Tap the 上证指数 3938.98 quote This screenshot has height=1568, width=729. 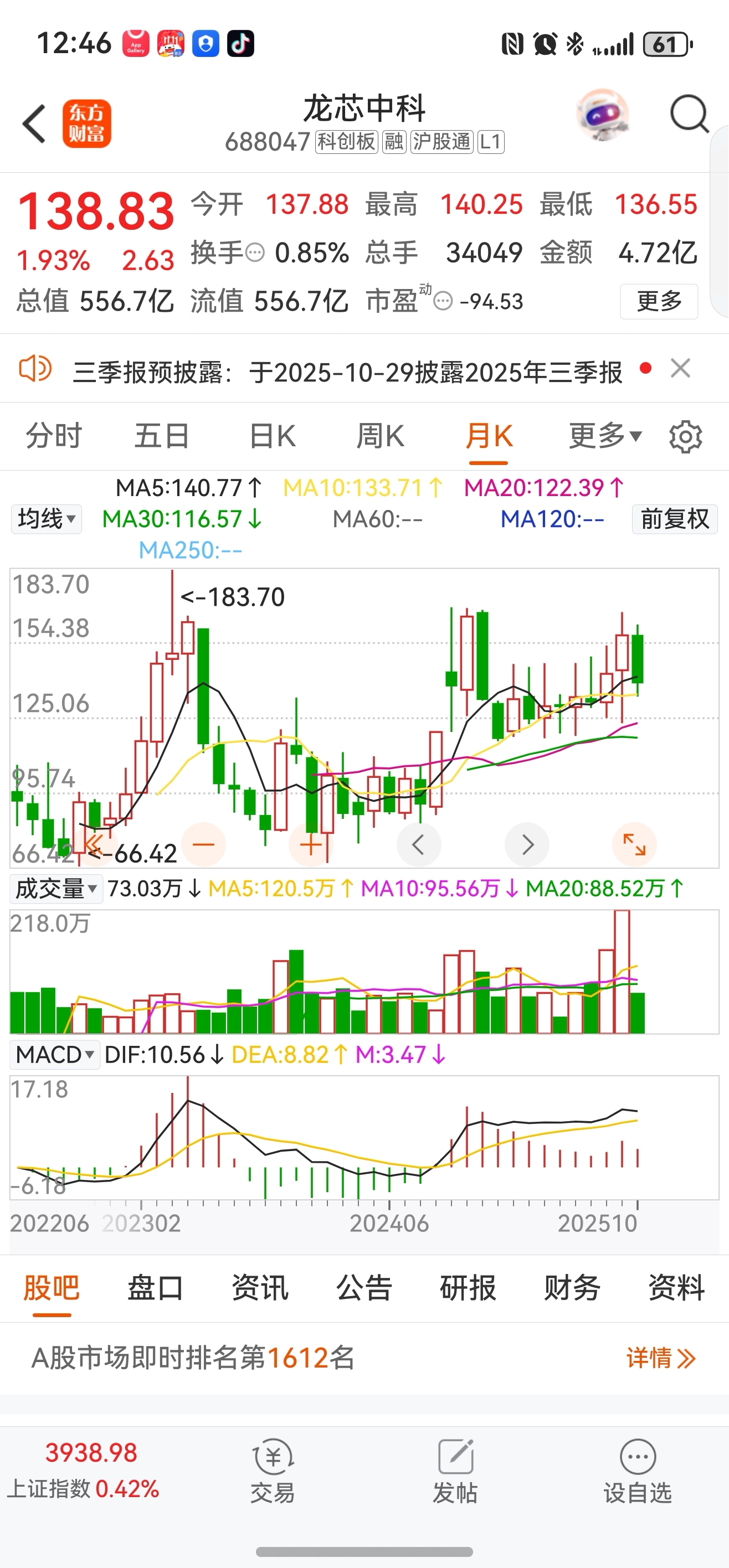pos(84,1471)
